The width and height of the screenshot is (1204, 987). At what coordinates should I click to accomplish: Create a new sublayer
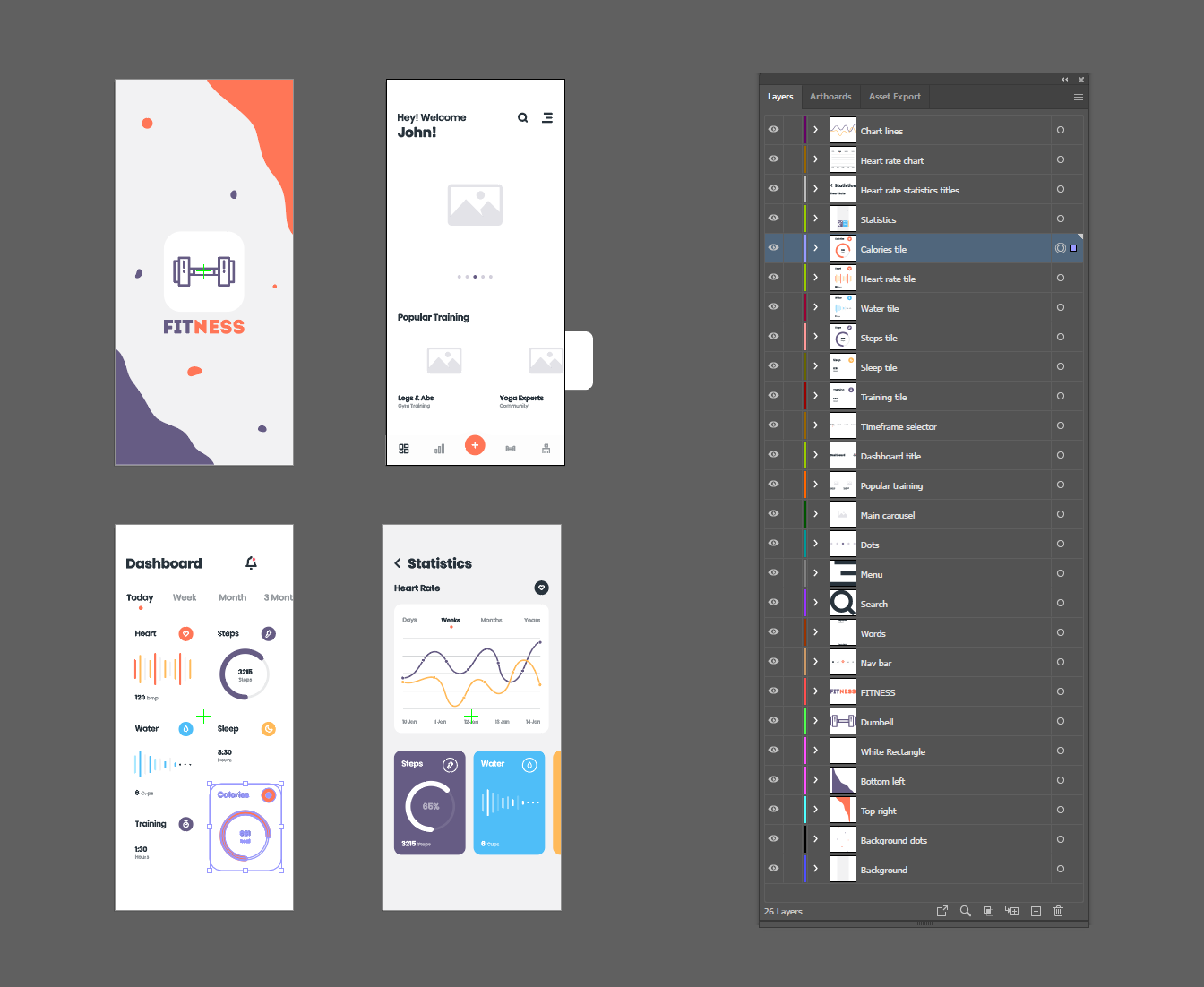[1011, 911]
